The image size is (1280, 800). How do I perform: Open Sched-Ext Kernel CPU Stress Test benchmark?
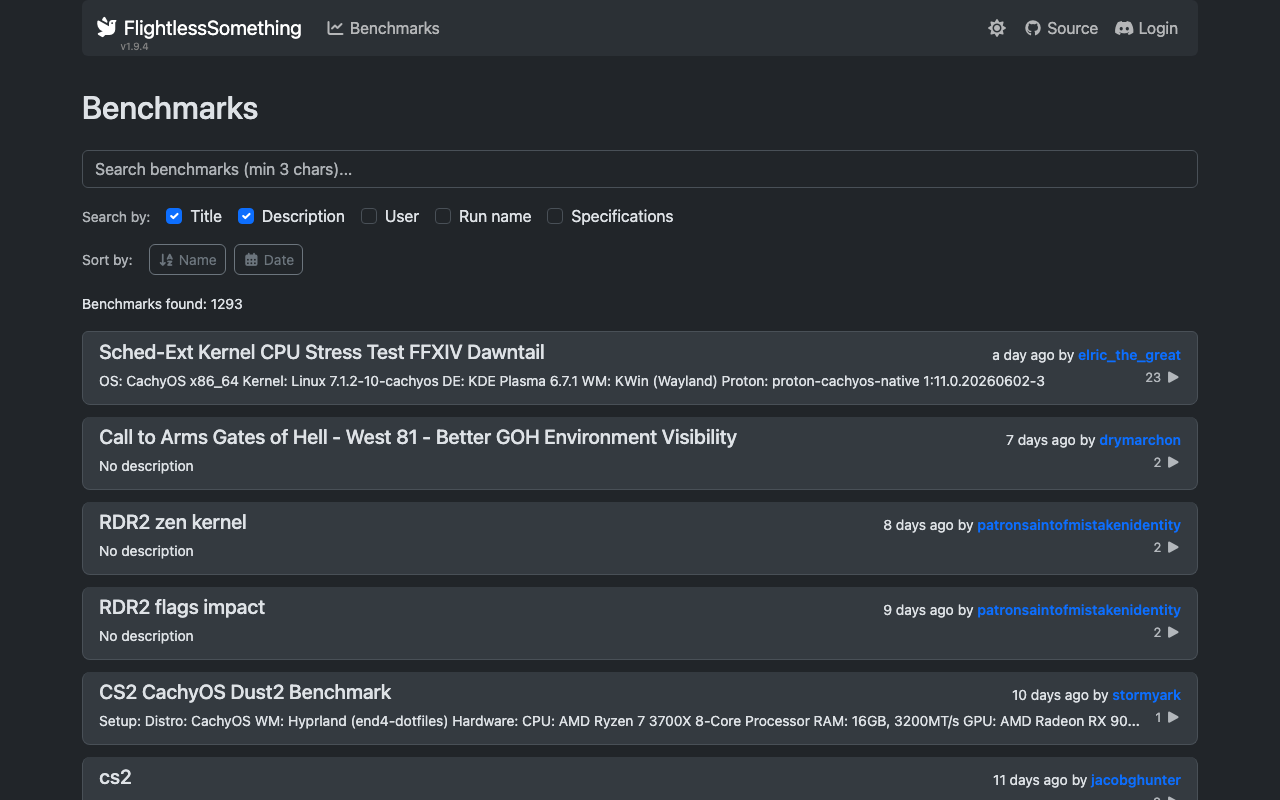tap(640, 368)
